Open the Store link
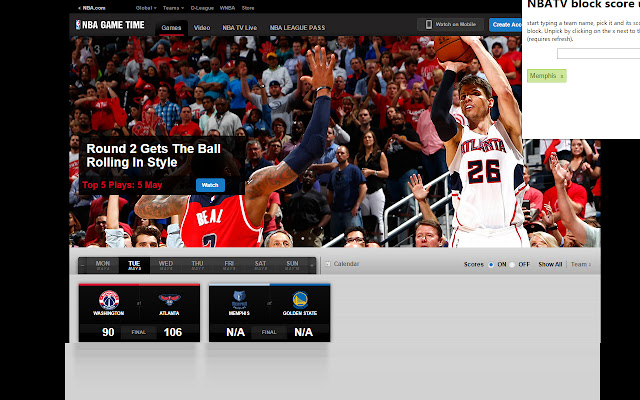 click(248, 8)
